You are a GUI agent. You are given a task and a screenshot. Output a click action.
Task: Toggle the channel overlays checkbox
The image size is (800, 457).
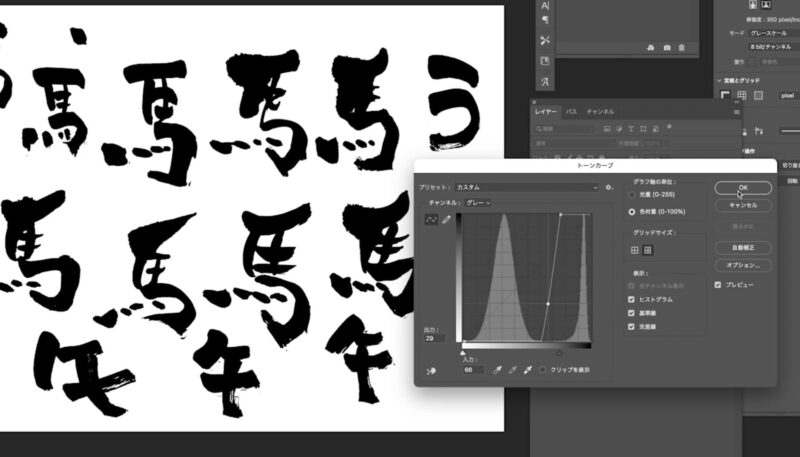[x=631, y=286]
